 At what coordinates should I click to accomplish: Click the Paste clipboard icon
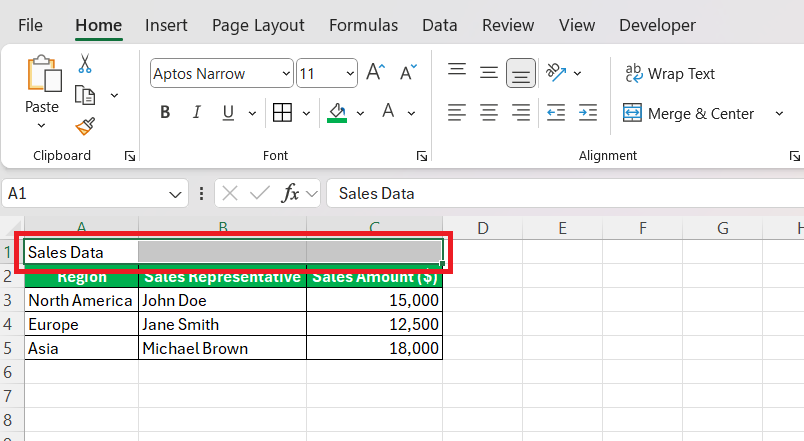[44, 74]
